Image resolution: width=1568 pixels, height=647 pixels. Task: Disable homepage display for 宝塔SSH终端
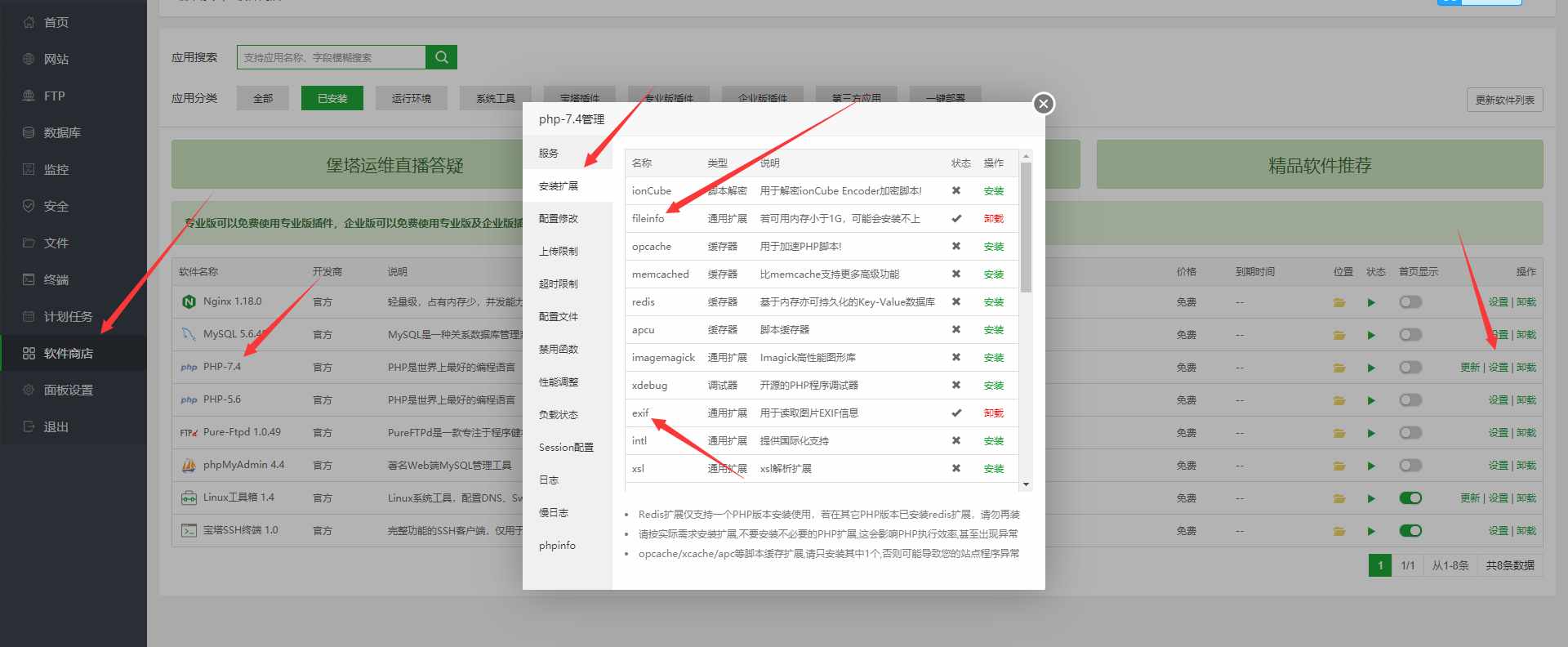(x=1410, y=530)
